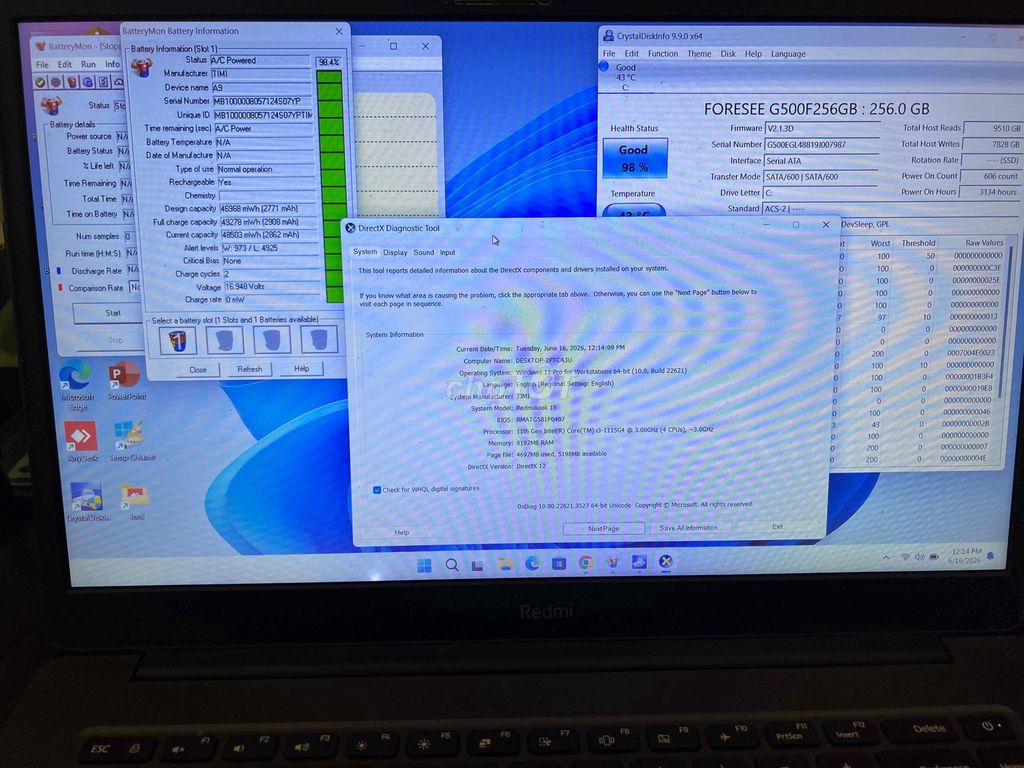This screenshot has width=1024, height=768.
Task: Click Firmware field V2.1.3D in CrystalDiskInfo
Action: point(822,129)
